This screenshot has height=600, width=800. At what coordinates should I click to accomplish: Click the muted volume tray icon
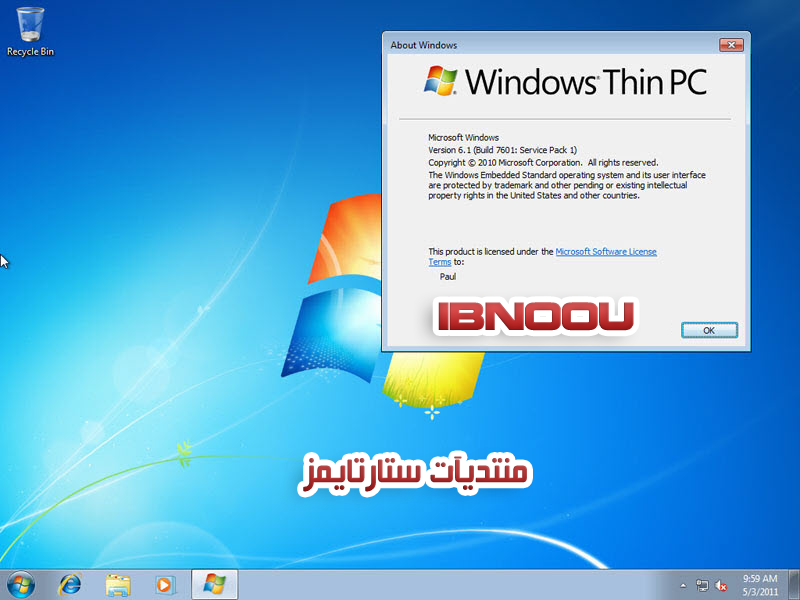click(x=721, y=586)
